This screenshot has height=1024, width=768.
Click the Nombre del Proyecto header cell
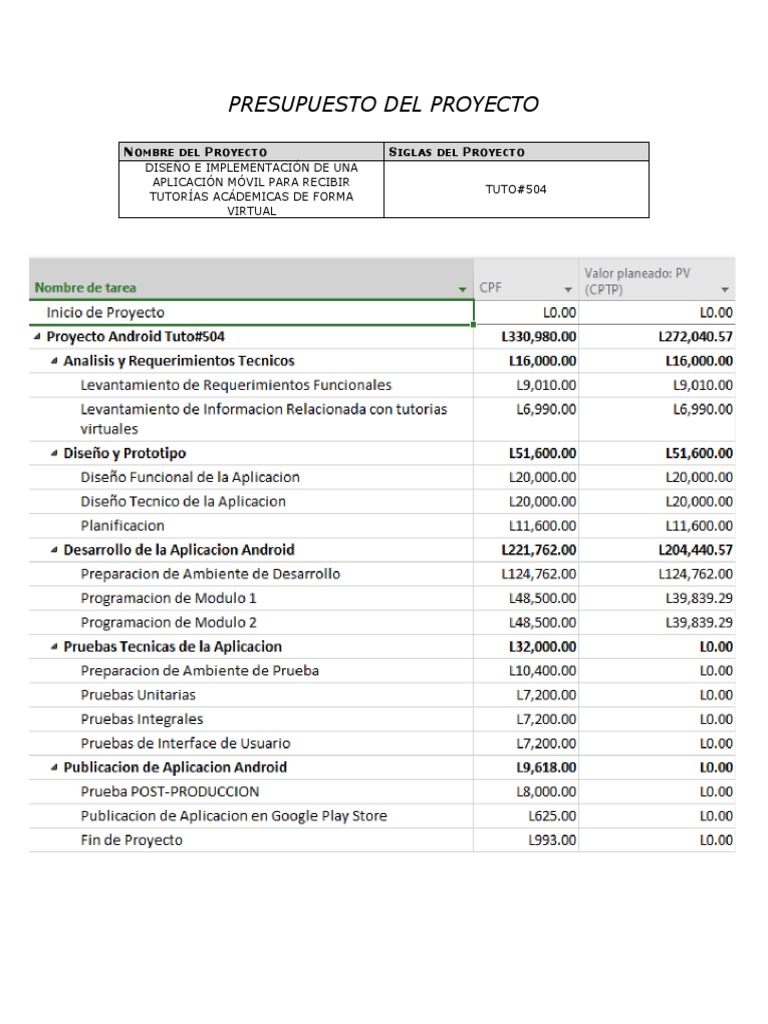251,152
